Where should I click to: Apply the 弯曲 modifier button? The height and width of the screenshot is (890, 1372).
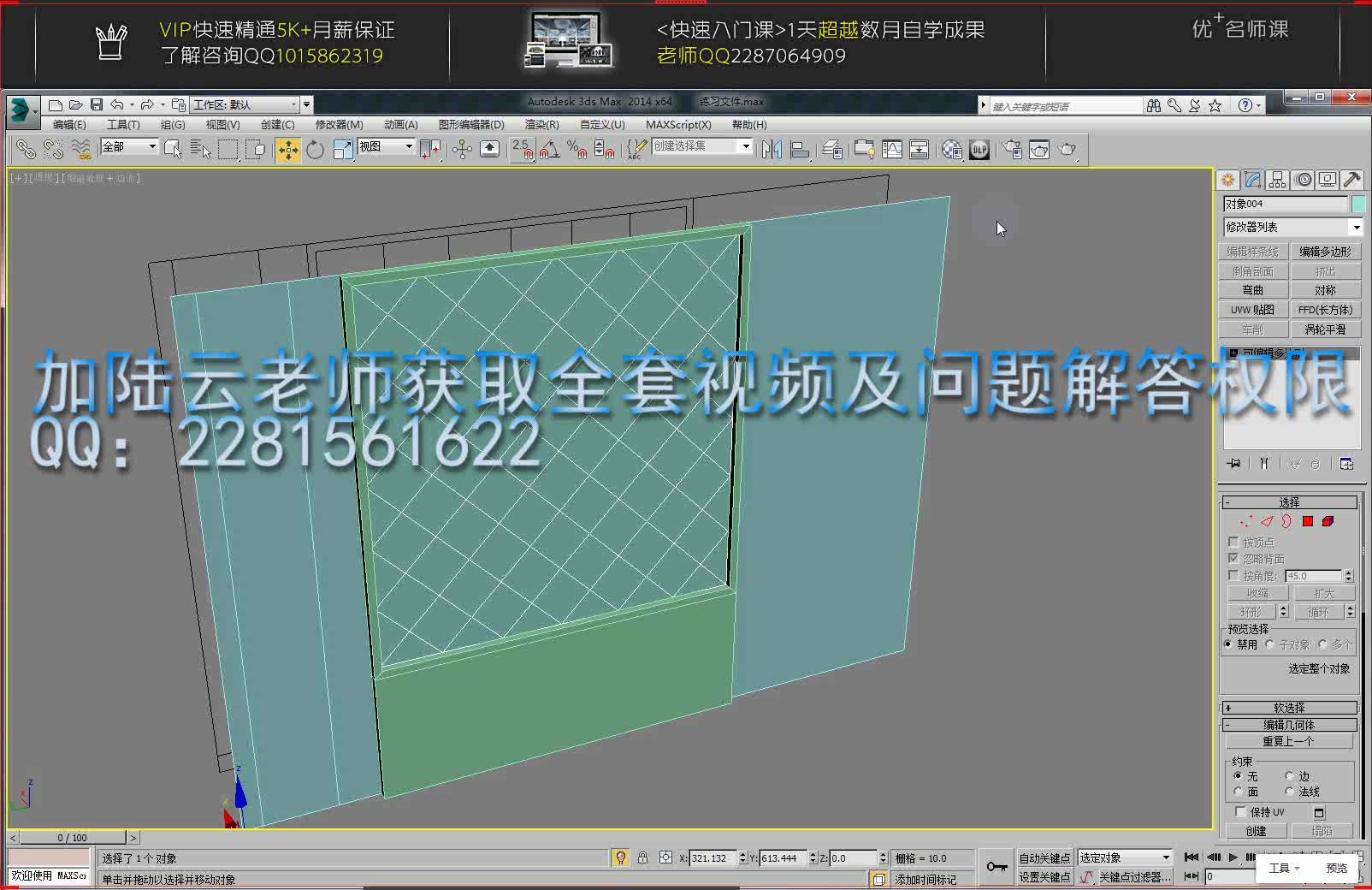1253,289
